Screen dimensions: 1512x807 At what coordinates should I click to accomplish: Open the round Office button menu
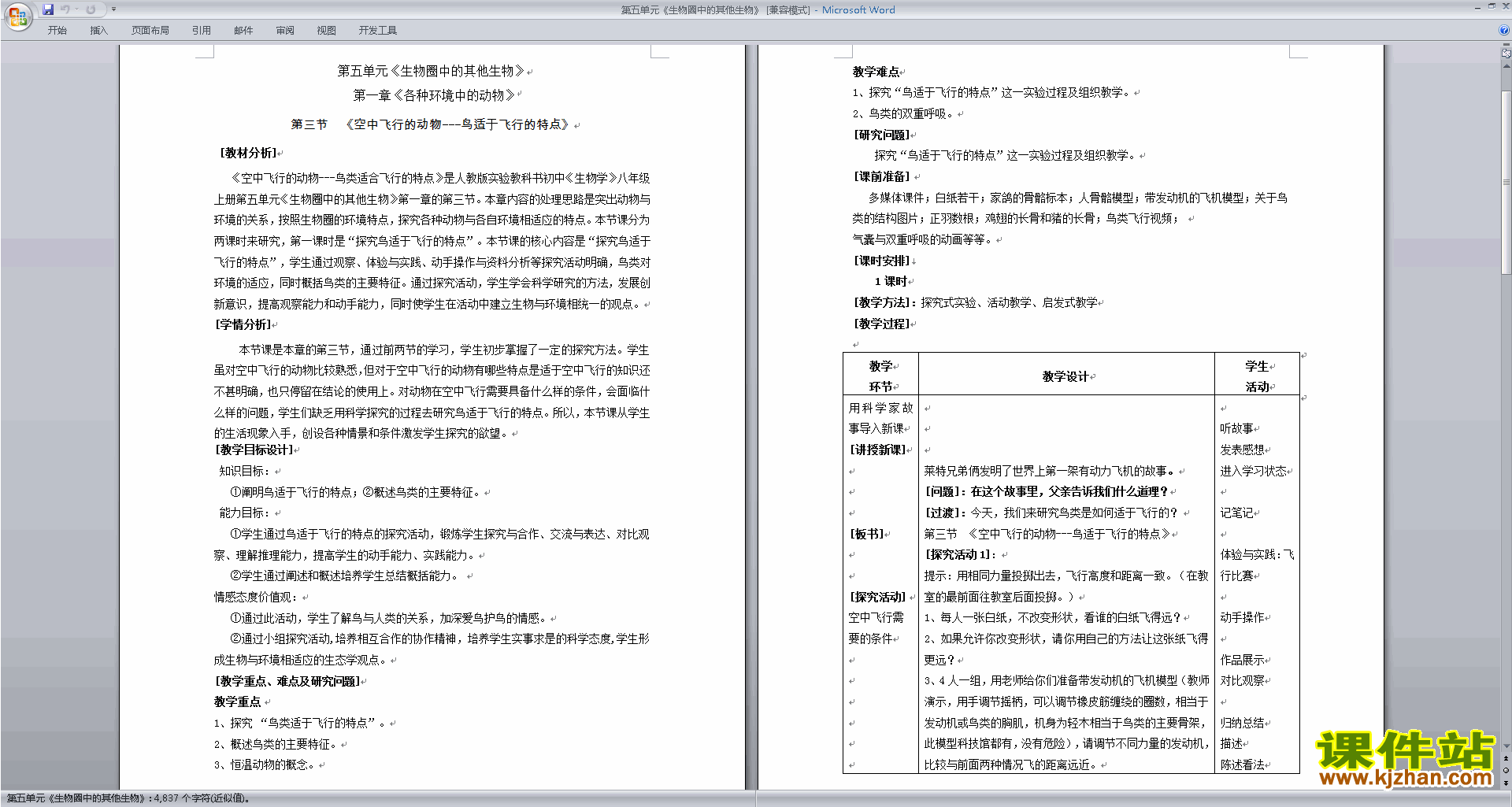17,16
